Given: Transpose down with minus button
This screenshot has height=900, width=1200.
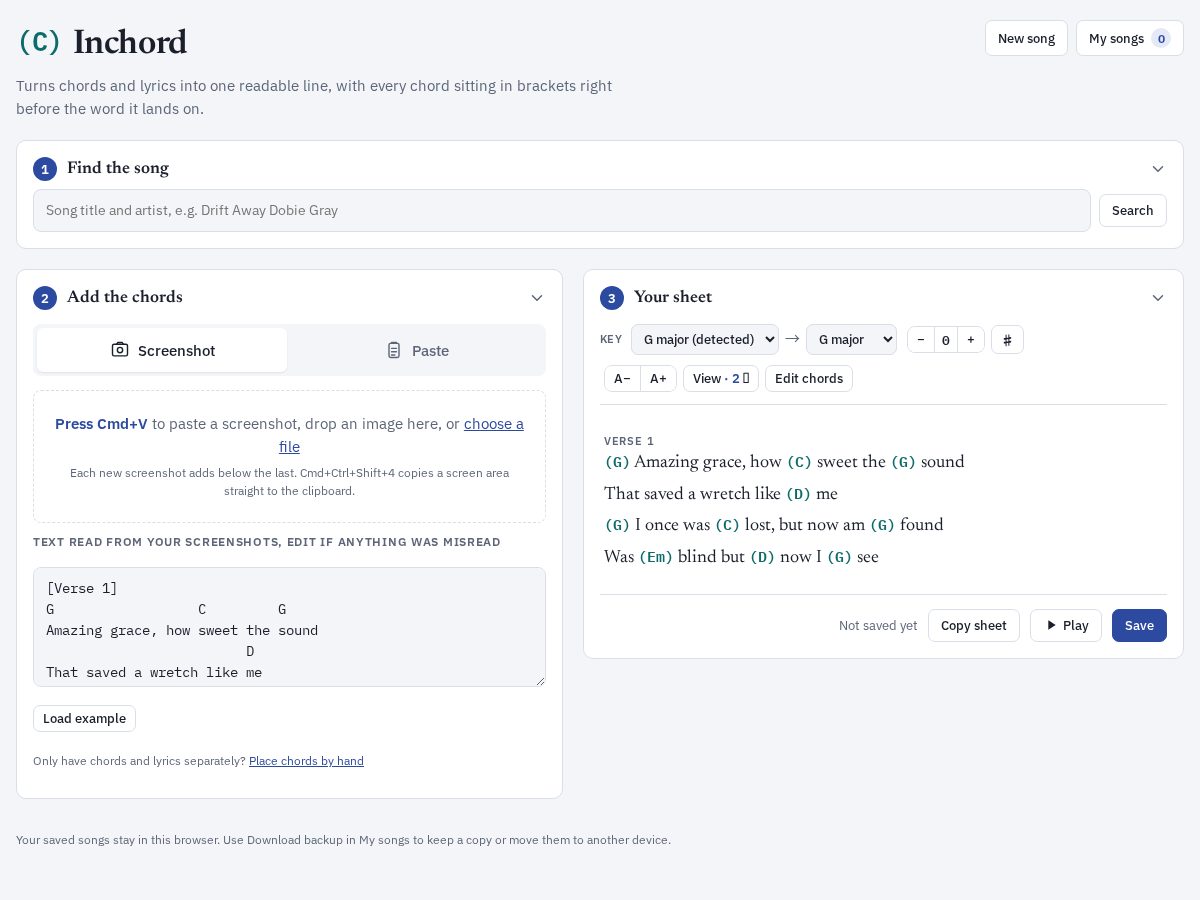Looking at the screenshot, I should (x=920, y=340).
